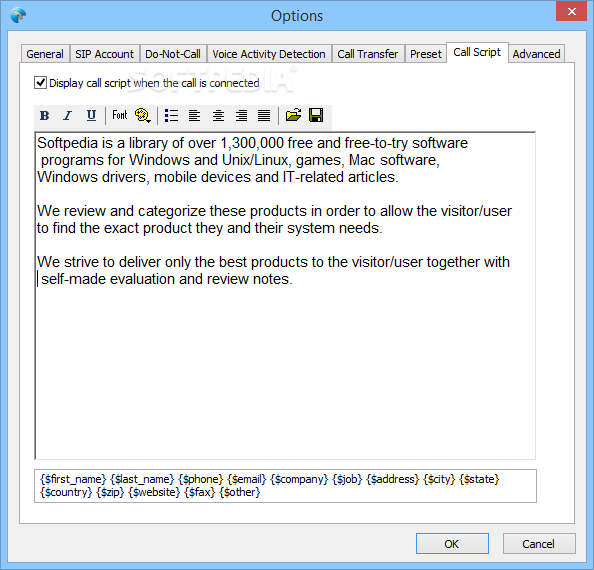Click the {$job} placeholder
This screenshot has height=570, width=594.
[347, 479]
